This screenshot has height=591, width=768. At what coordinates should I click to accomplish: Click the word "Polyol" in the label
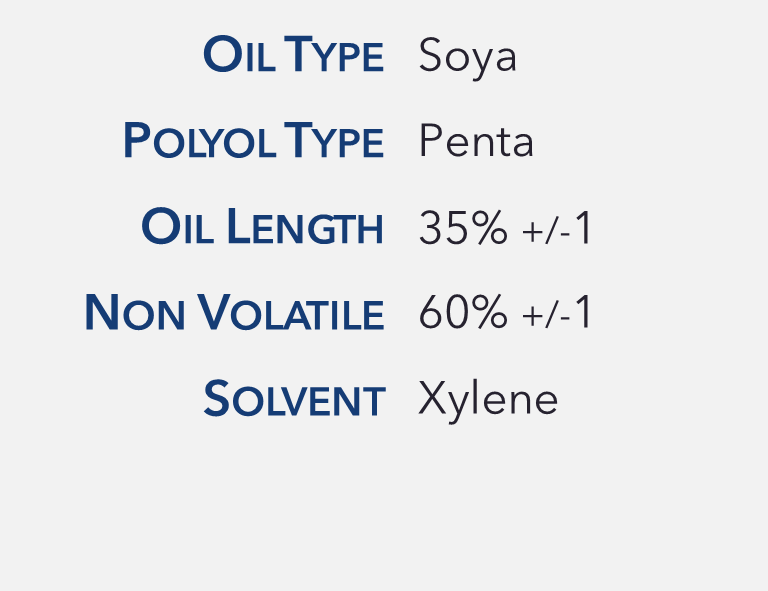198,142
